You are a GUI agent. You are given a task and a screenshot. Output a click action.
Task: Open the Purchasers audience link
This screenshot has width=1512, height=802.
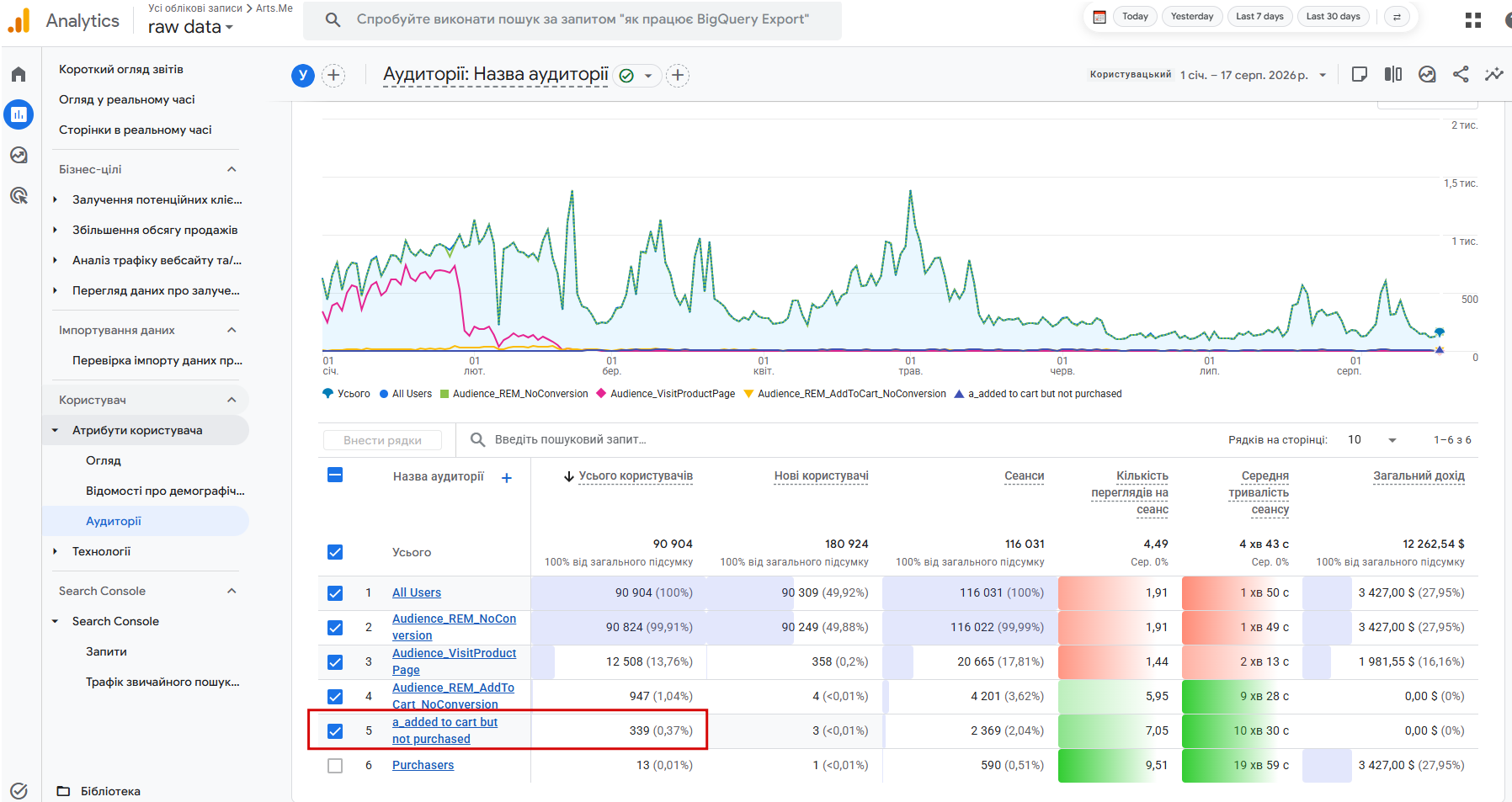pos(423,765)
